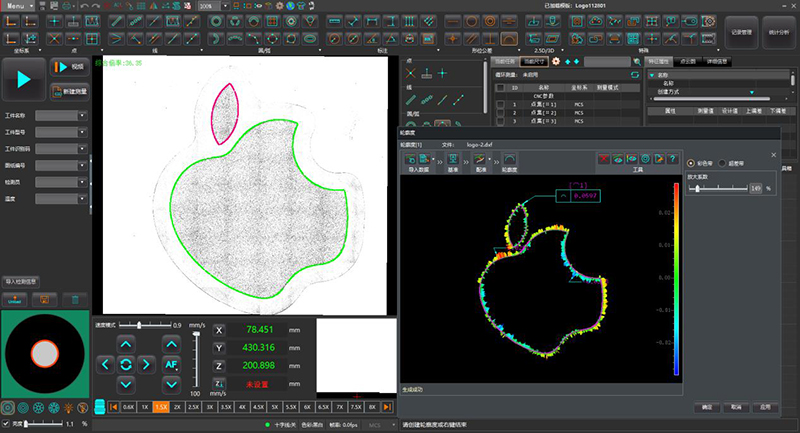
Task: Open the 工件名称 dropdown
Action: (x=82, y=116)
